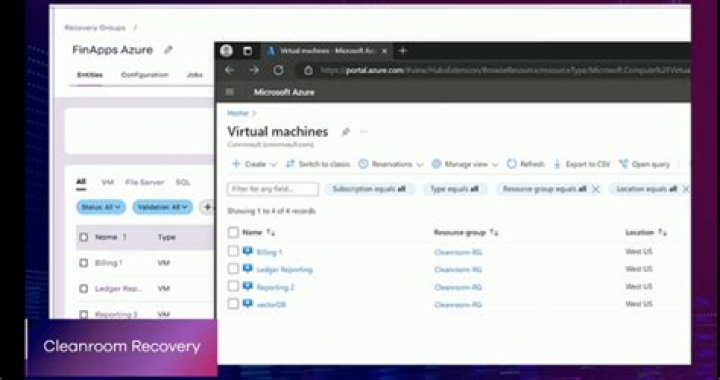Check the Ledger Reporting row in Azure
Image resolution: width=720 pixels, height=380 pixels.
[x=233, y=268]
